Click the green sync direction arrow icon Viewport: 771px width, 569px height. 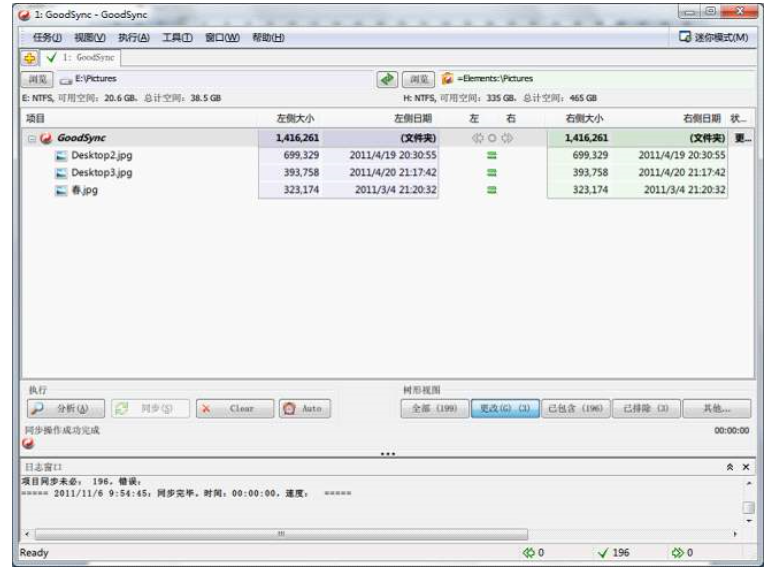pyautogui.click(x=387, y=79)
